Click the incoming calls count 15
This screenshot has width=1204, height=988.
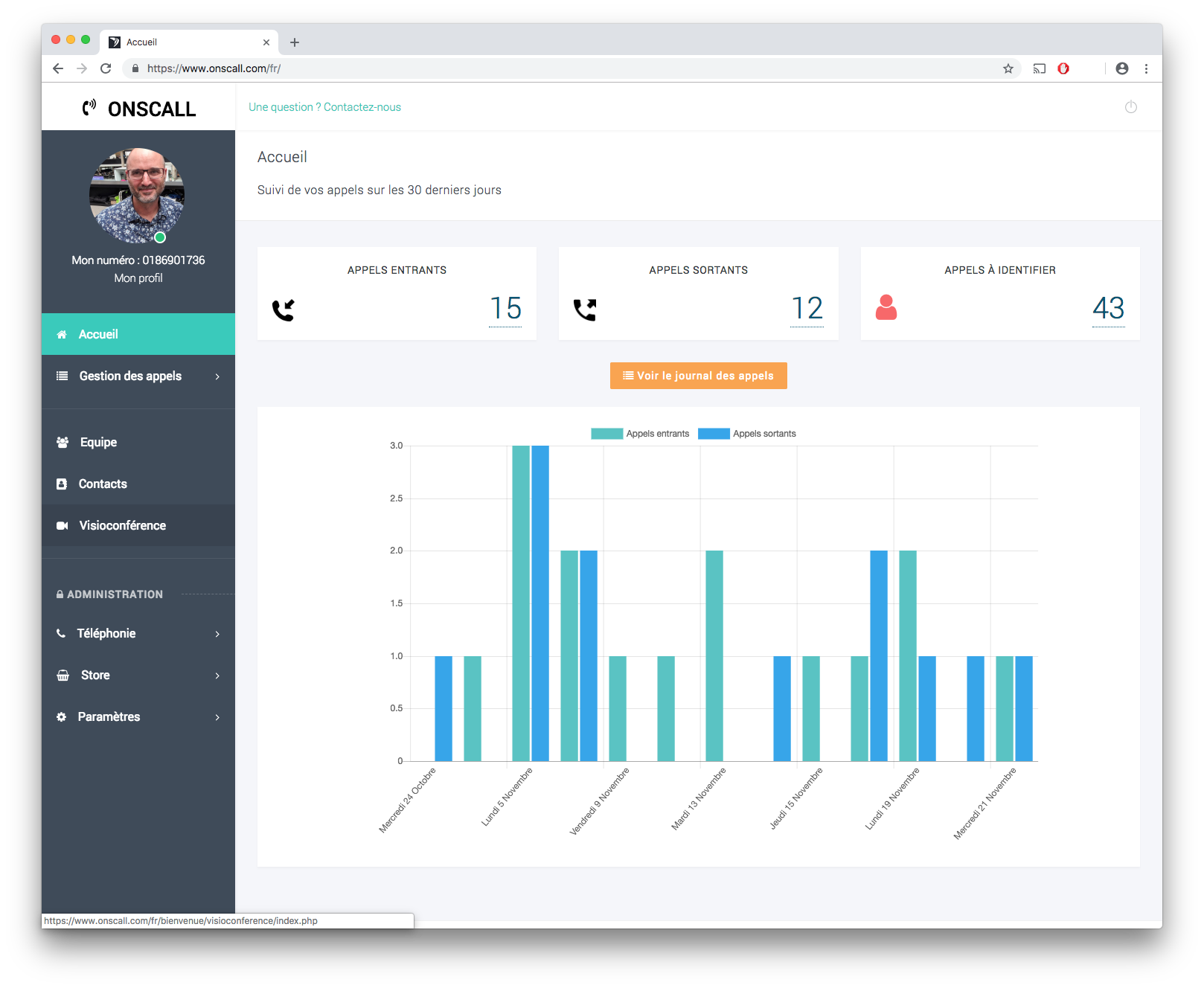click(505, 308)
